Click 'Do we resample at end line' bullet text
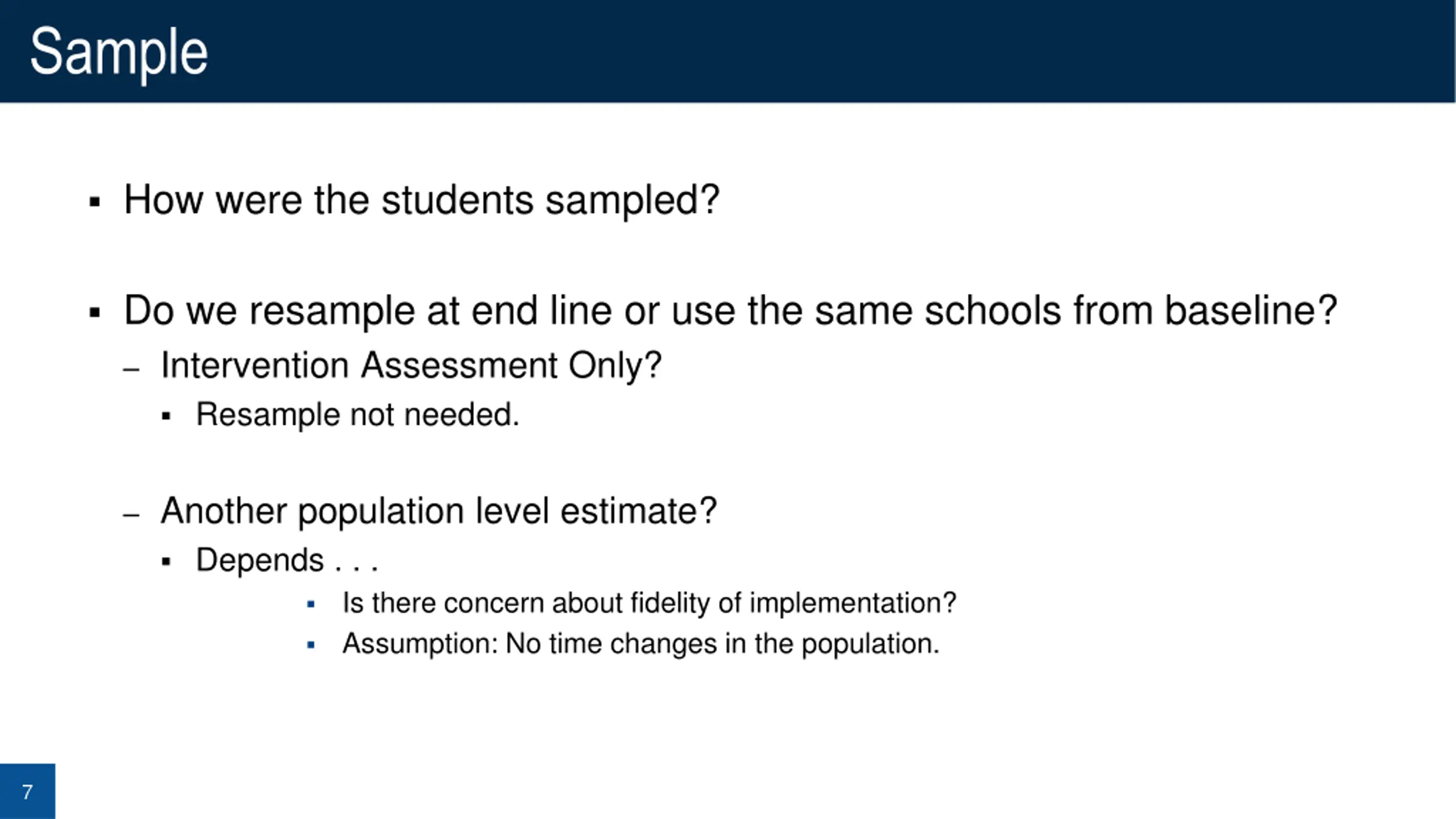Image resolution: width=1456 pixels, height=819 pixels. (x=731, y=311)
